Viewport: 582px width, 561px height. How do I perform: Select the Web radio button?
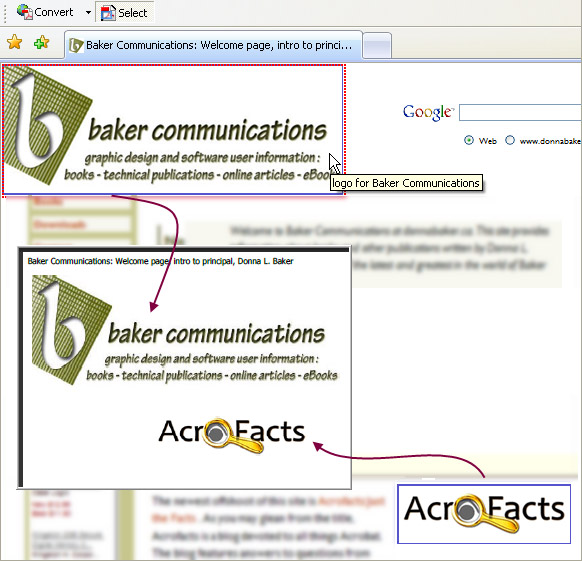(x=469, y=140)
